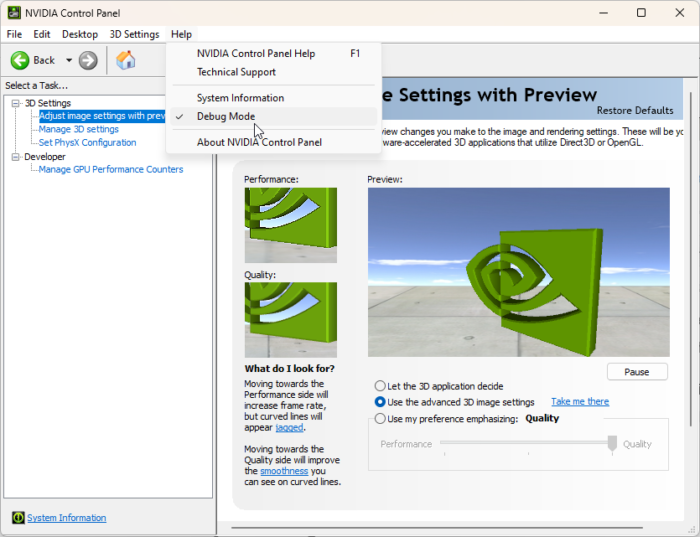Click the Developer tree label

45,157
